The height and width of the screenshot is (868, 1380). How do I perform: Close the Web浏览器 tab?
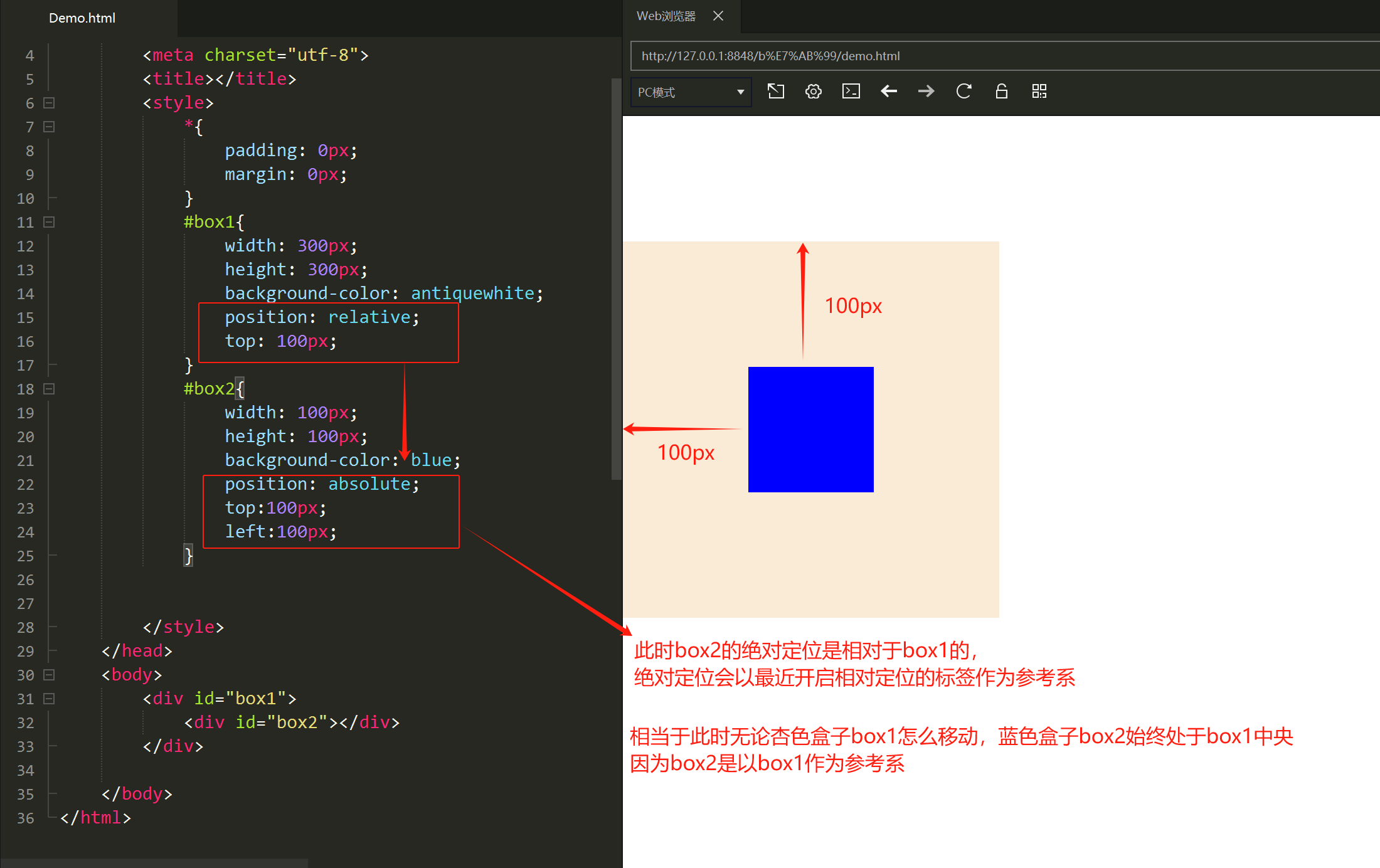tap(718, 16)
